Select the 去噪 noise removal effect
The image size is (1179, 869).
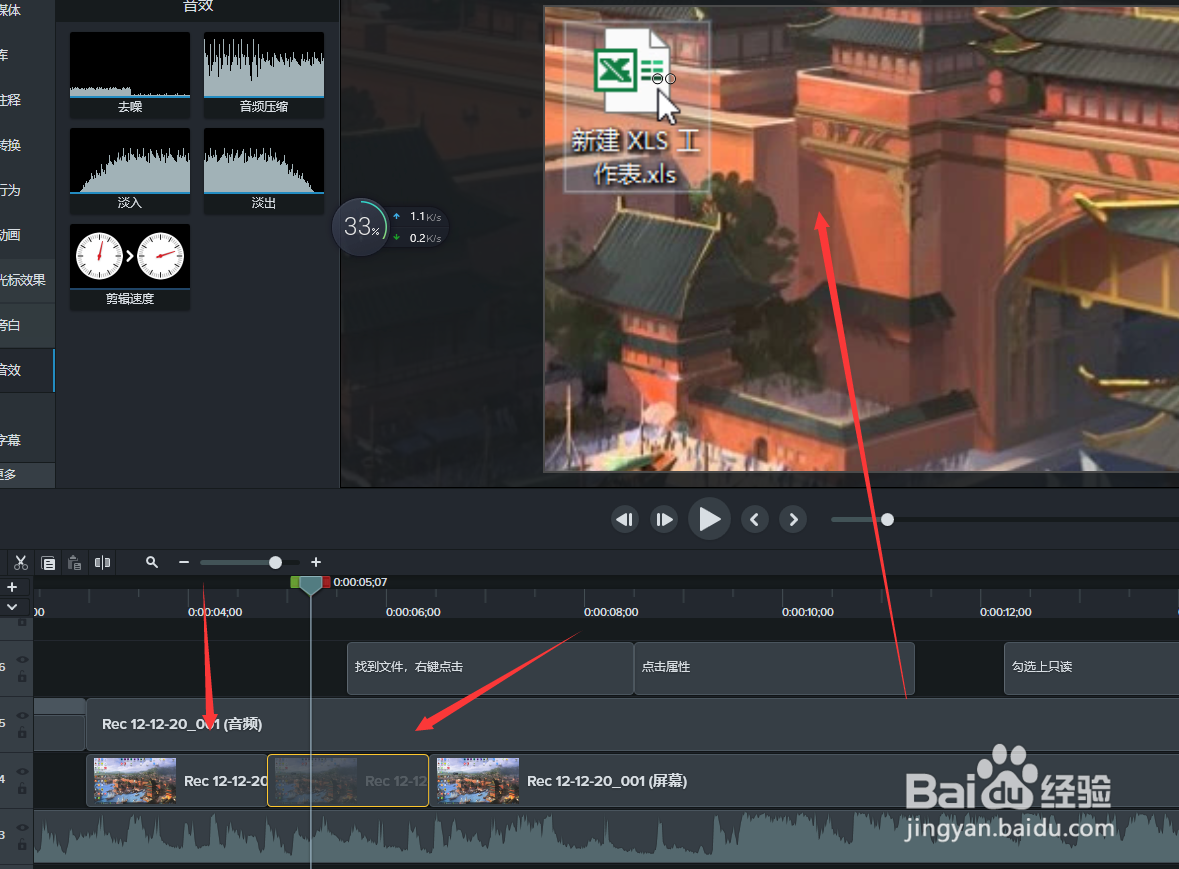129,74
